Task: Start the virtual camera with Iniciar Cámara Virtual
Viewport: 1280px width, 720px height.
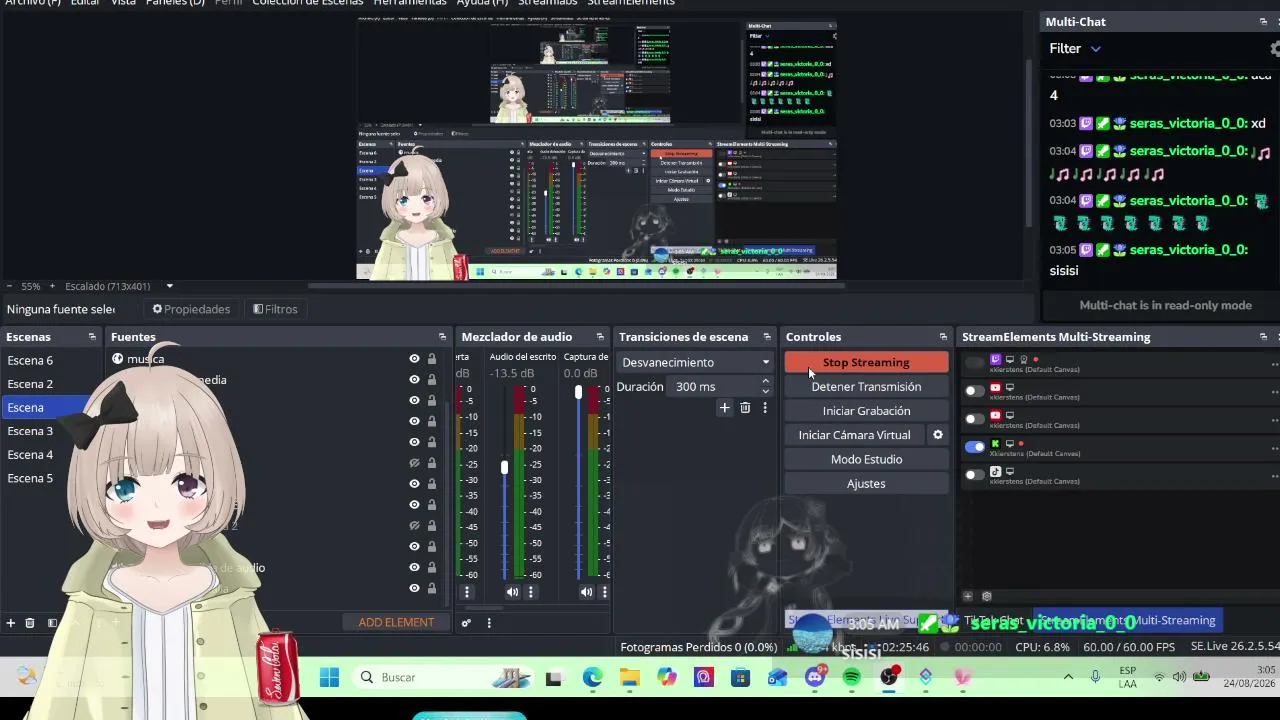Action: point(855,435)
